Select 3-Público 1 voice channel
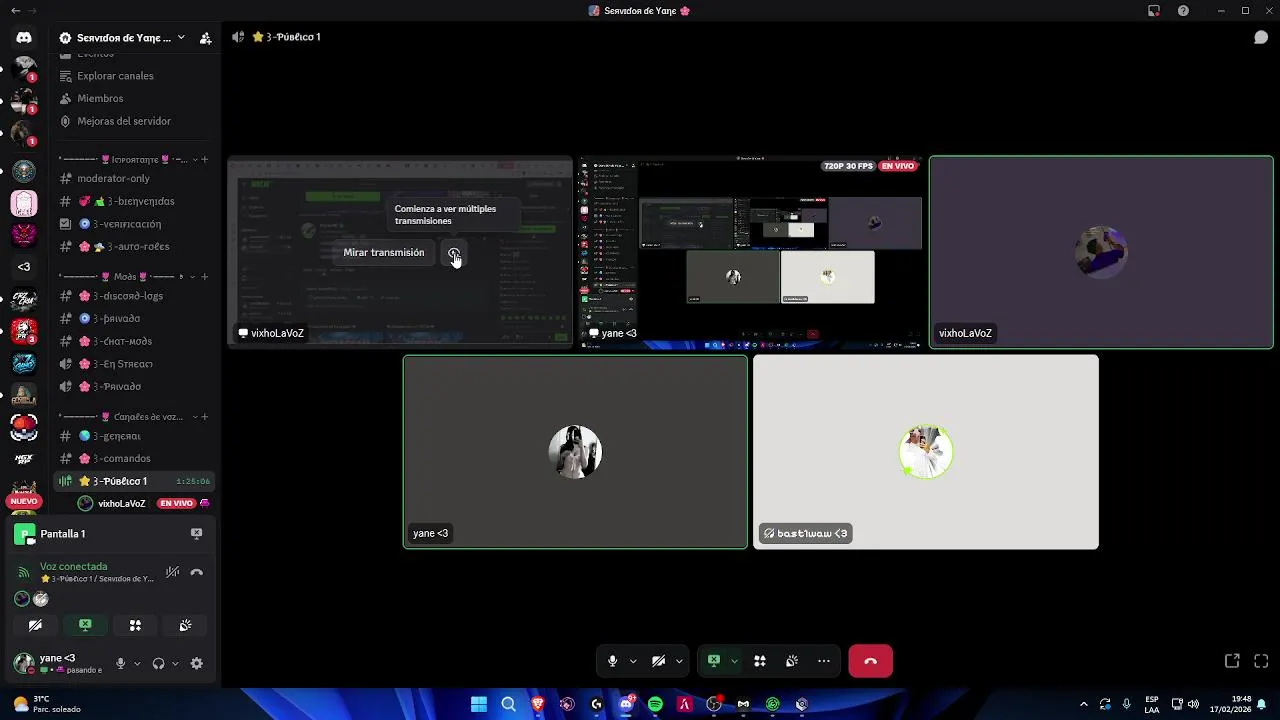The width and height of the screenshot is (1280, 720). tap(134, 481)
